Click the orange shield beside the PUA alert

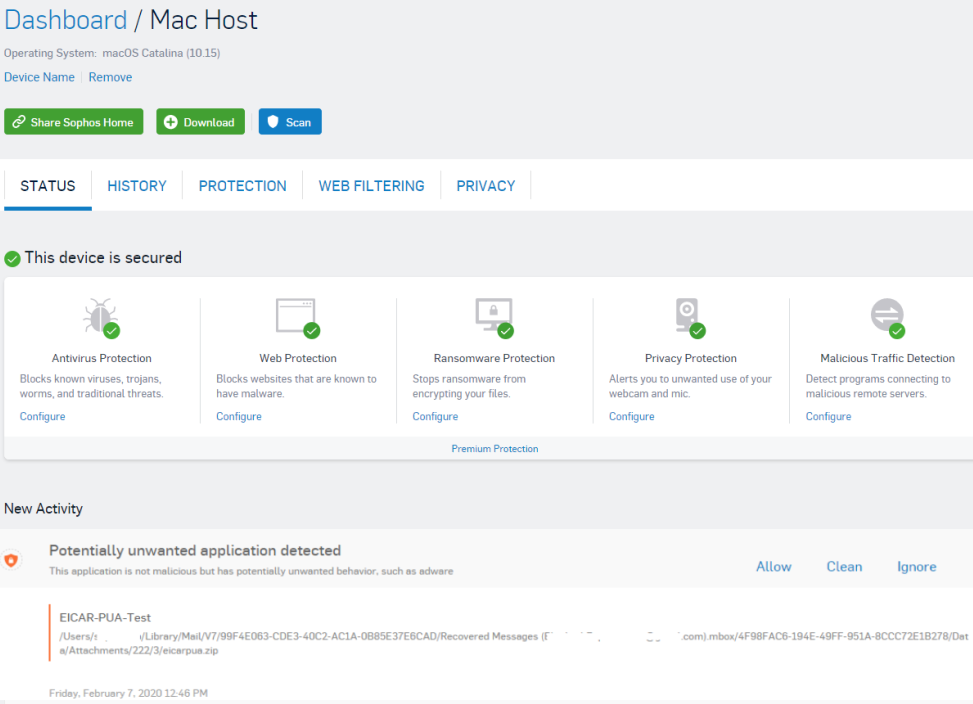point(14,560)
